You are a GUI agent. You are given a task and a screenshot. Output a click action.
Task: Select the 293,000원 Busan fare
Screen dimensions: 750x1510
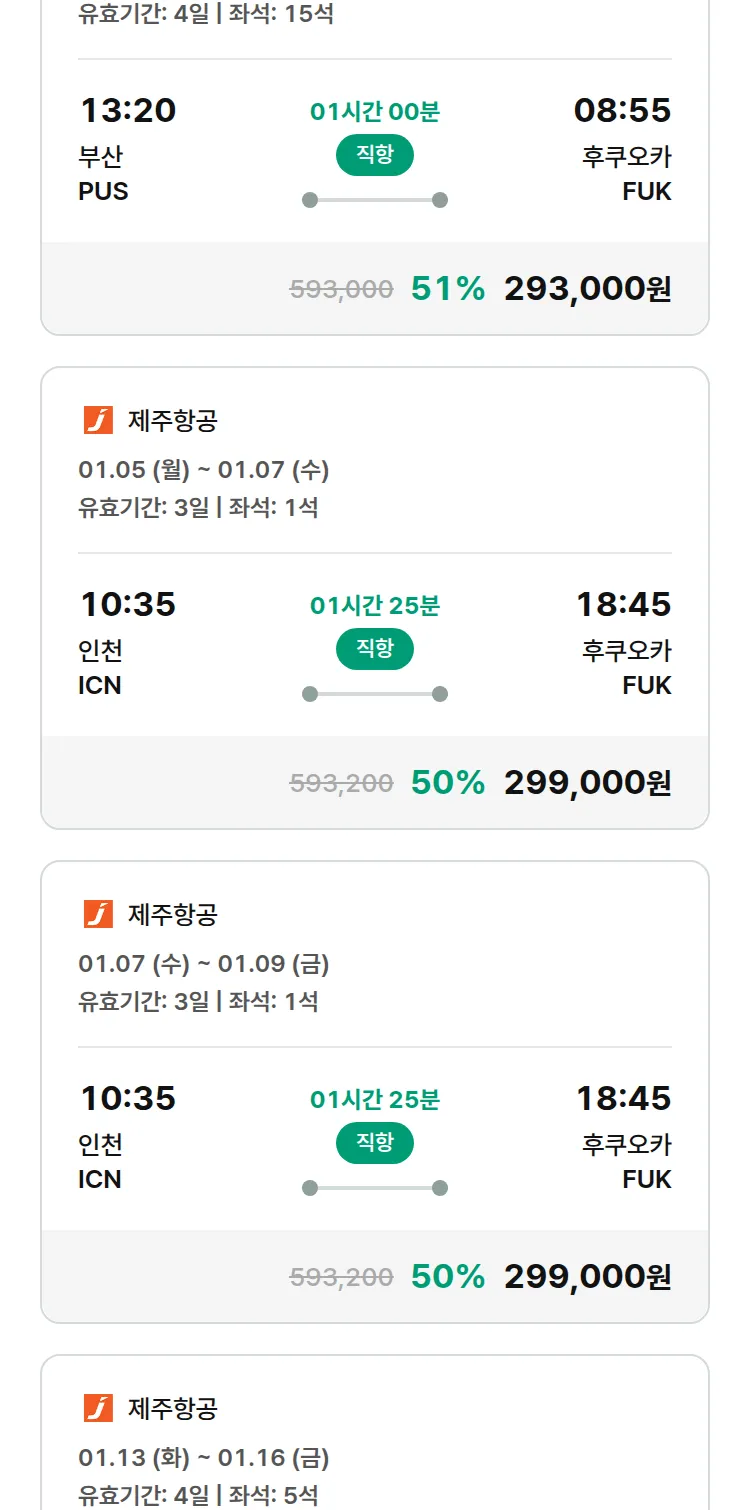tap(587, 289)
